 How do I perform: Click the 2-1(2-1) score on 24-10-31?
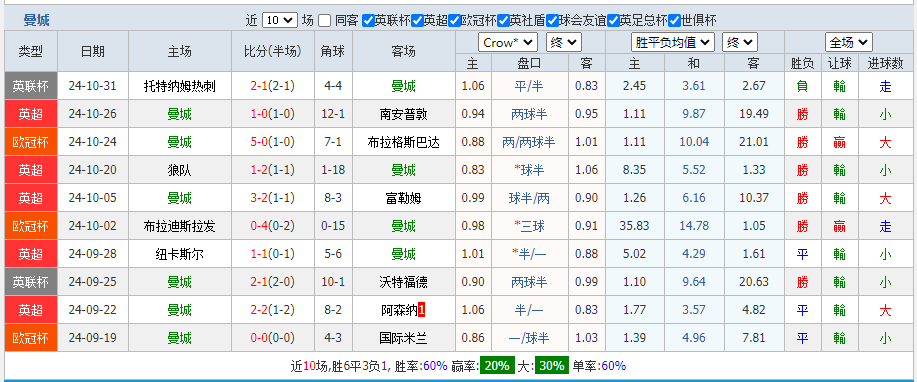click(x=273, y=87)
